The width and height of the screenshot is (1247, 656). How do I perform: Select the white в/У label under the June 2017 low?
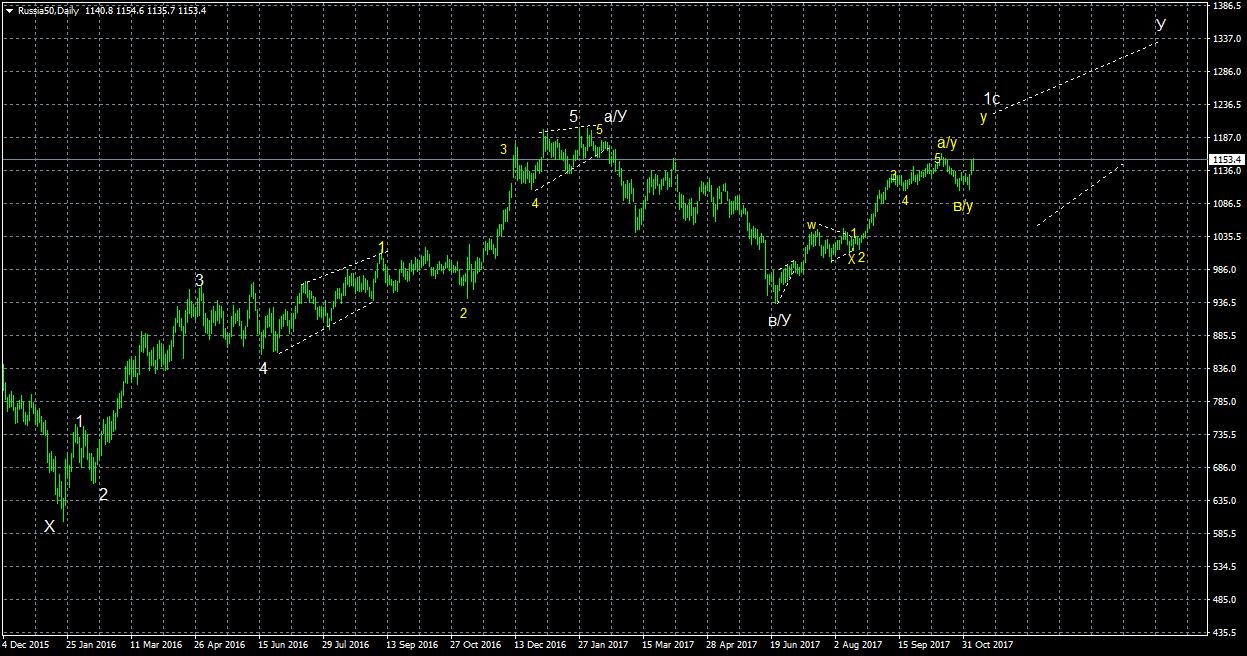pyautogui.click(x=780, y=320)
